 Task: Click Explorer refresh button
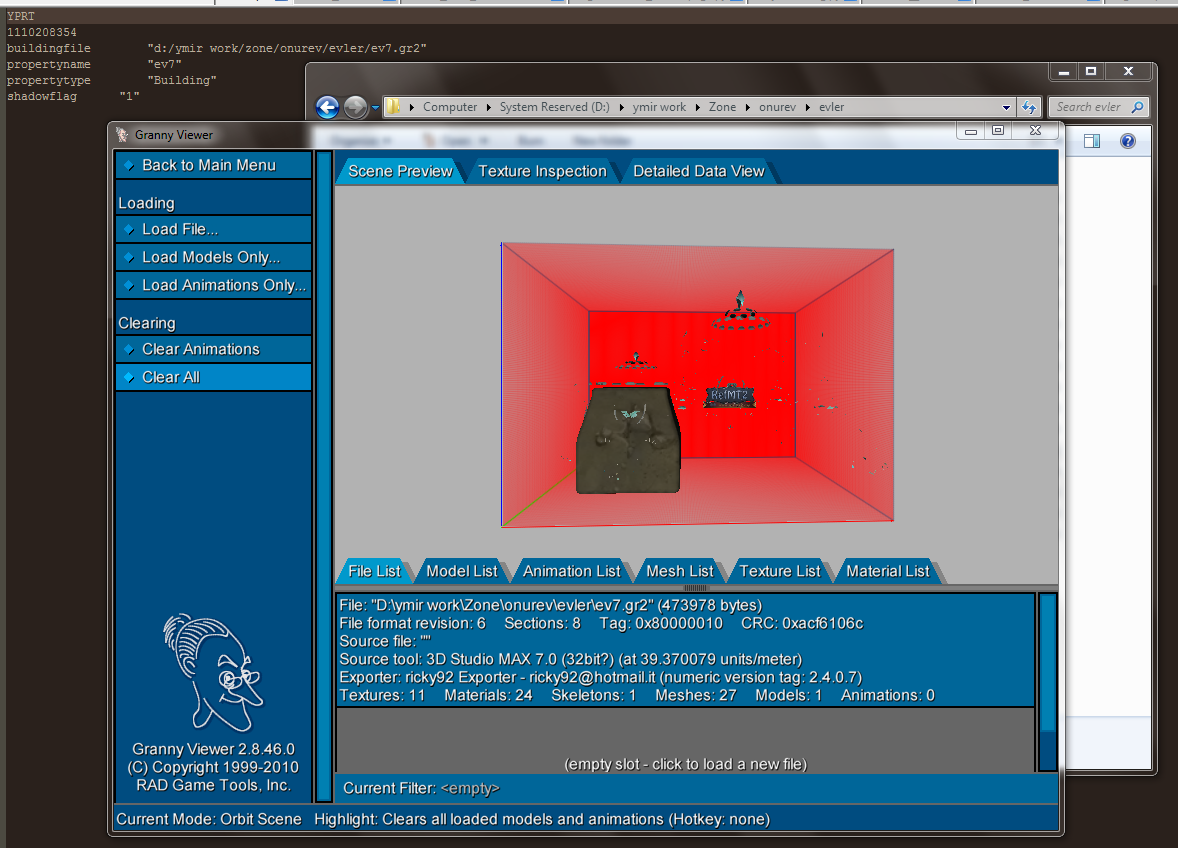[1028, 107]
